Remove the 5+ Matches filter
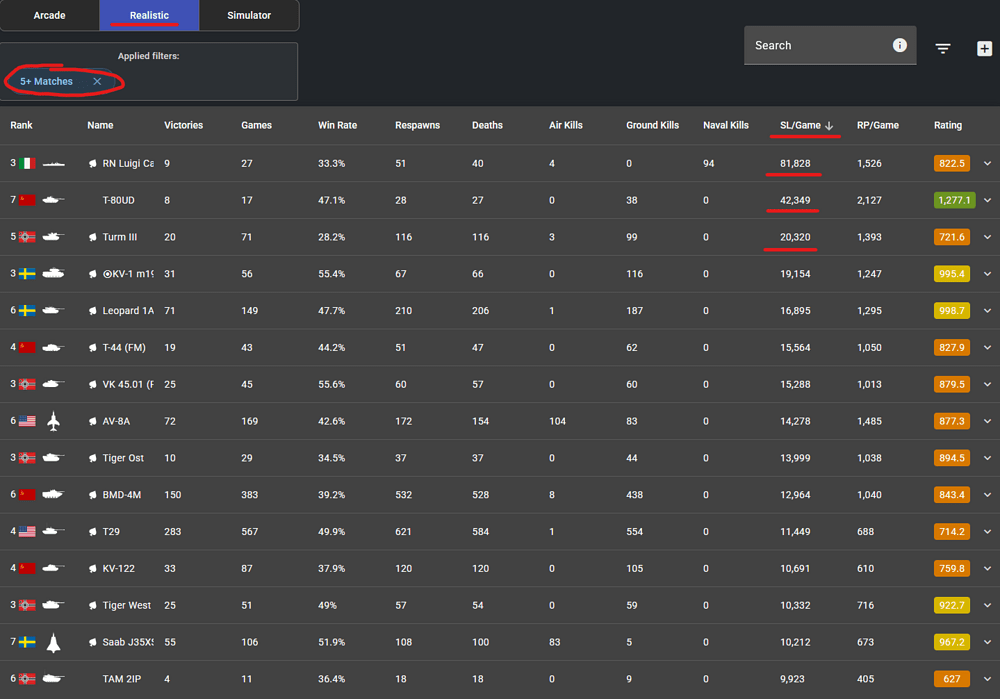Image resolution: width=1000 pixels, height=699 pixels. click(x=97, y=82)
